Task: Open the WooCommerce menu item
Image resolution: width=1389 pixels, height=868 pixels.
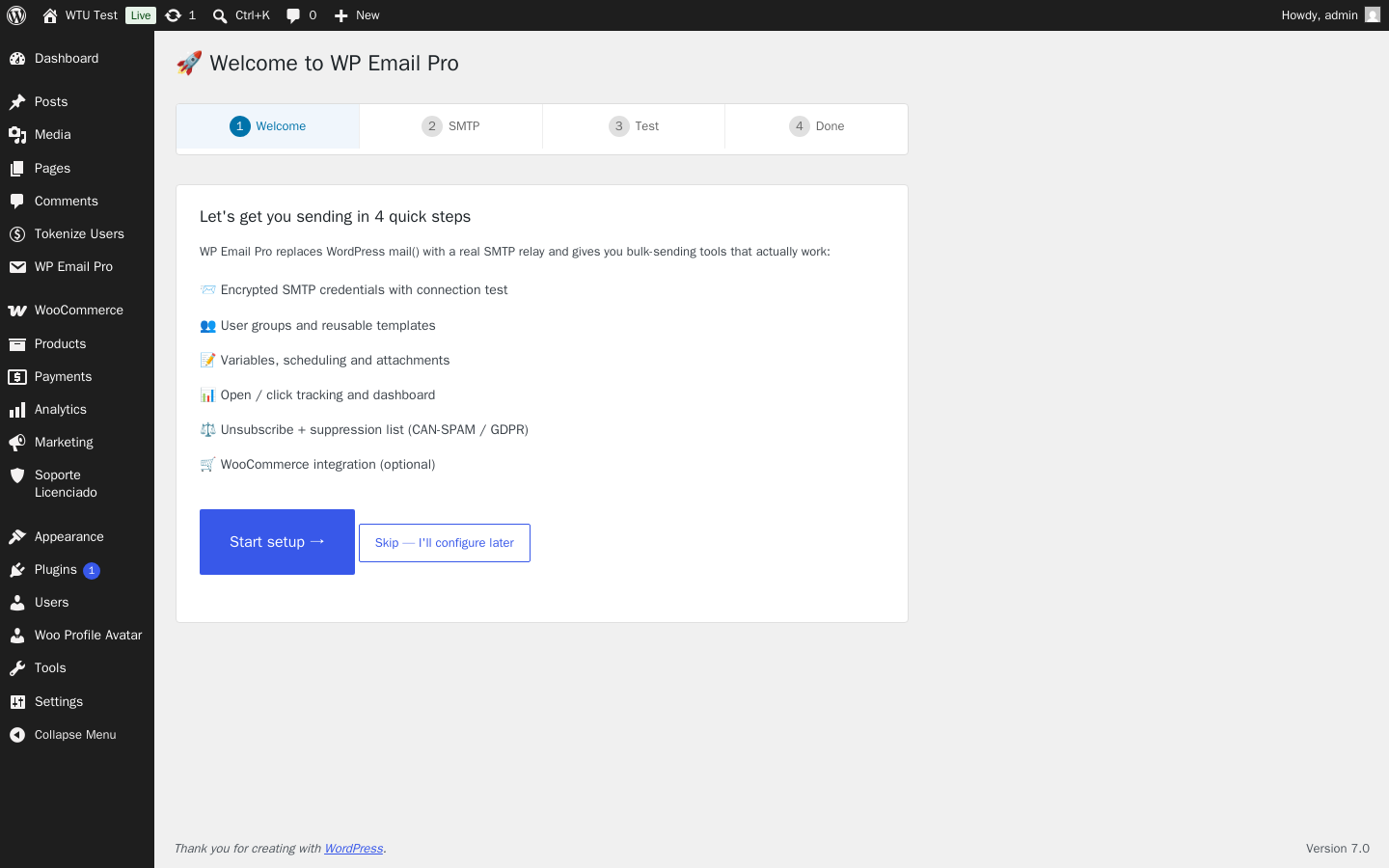Action: click(77, 311)
